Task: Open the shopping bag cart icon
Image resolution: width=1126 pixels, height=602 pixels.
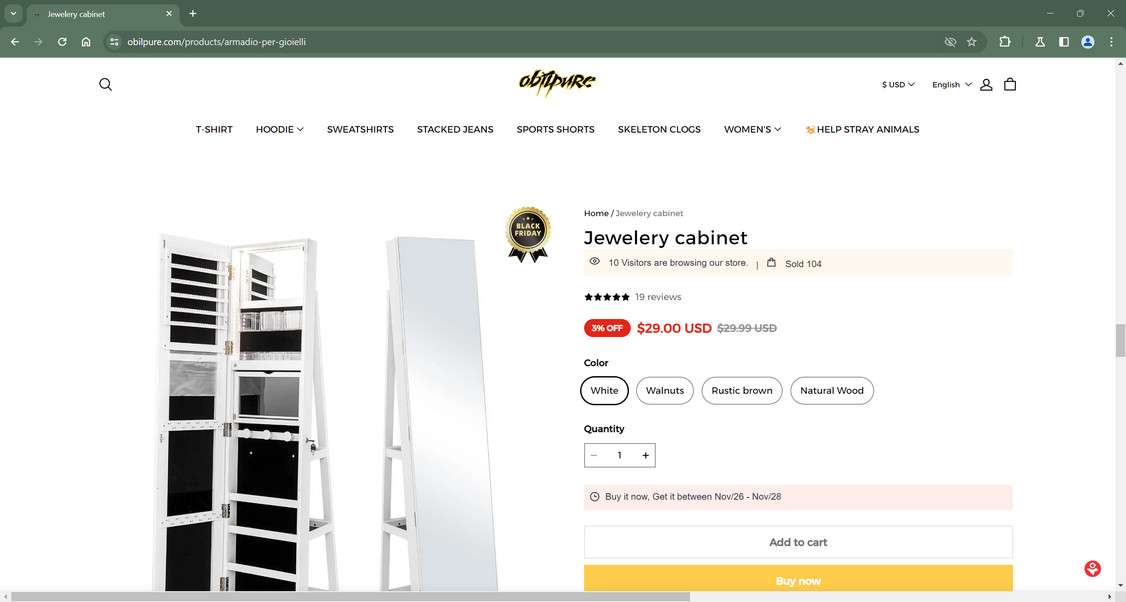Action: [1010, 84]
